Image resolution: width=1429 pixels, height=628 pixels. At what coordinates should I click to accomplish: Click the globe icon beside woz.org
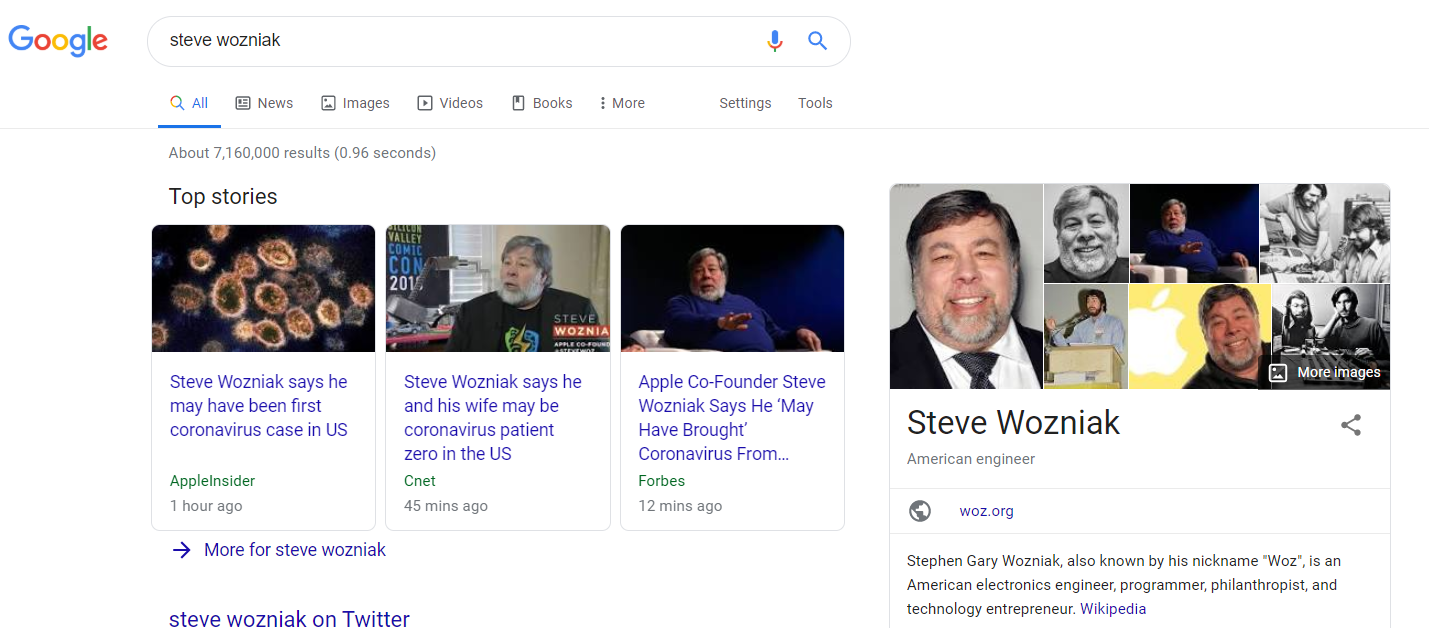920,511
